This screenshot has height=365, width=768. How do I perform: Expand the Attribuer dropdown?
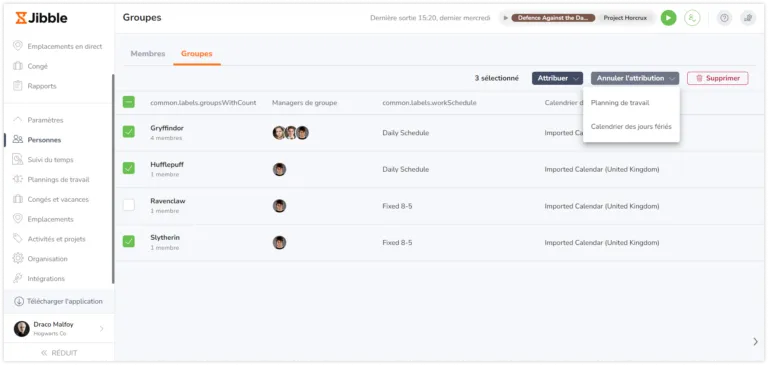coord(557,78)
